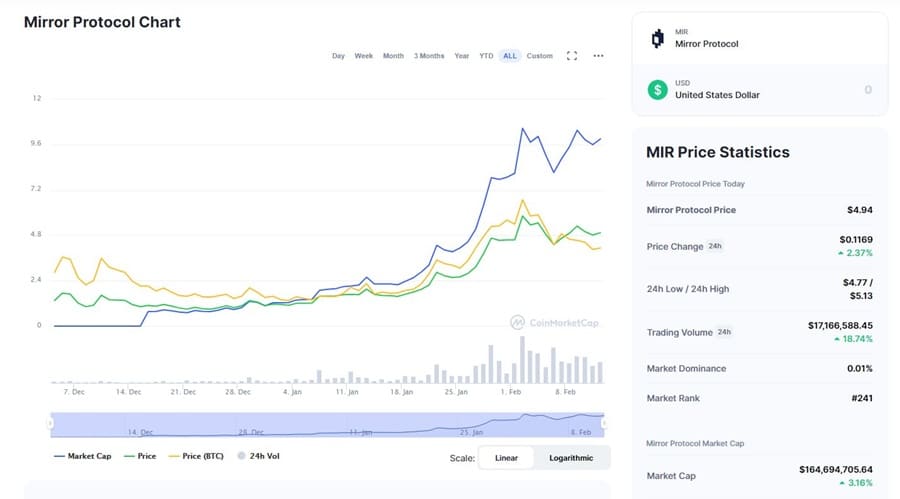Hide the 24h Vol legend series
The height and width of the screenshot is (499, 900).
(x=259, y=456)
